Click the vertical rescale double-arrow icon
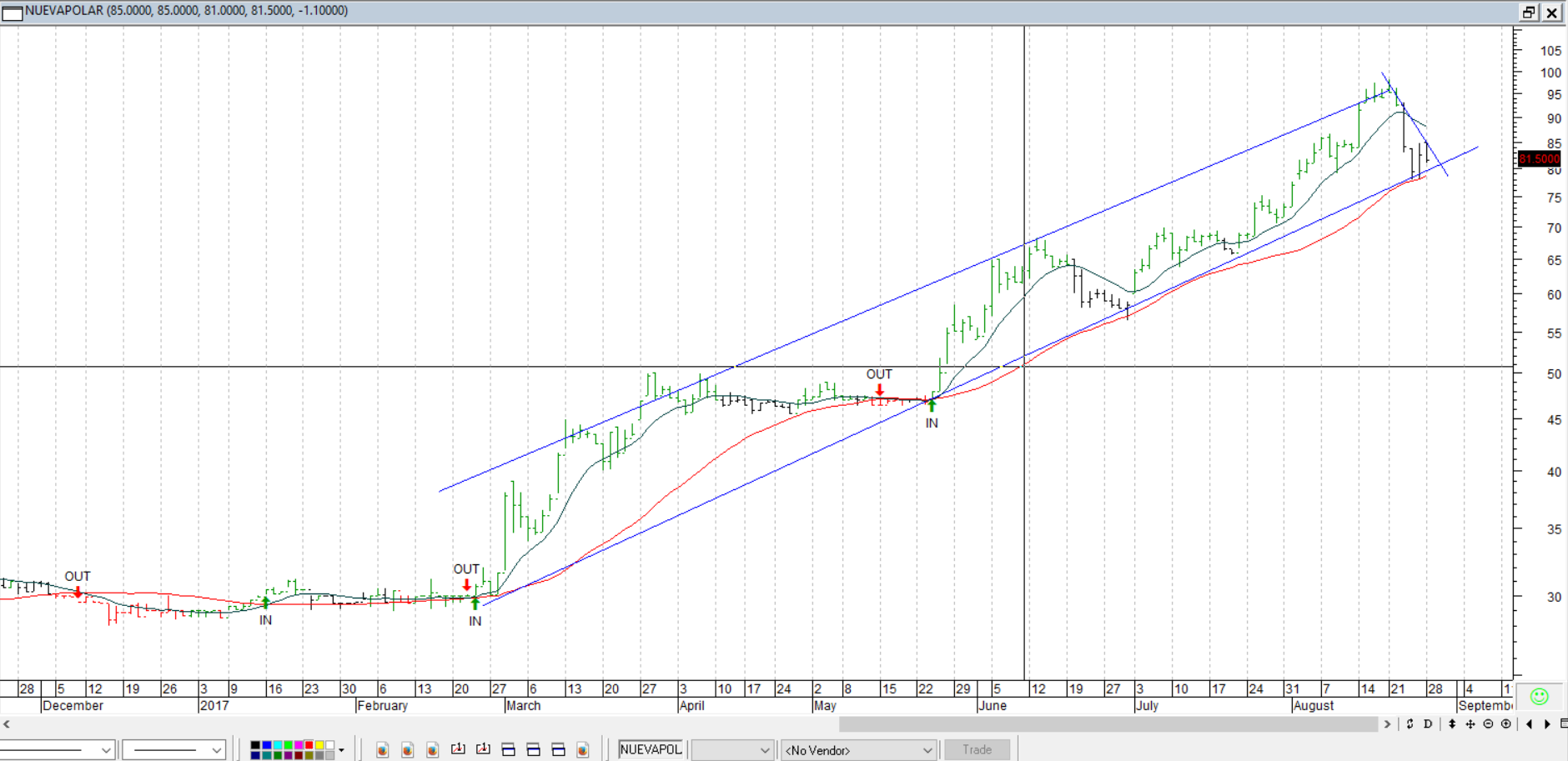1568x761 pixels. (x=1452, y=724)
